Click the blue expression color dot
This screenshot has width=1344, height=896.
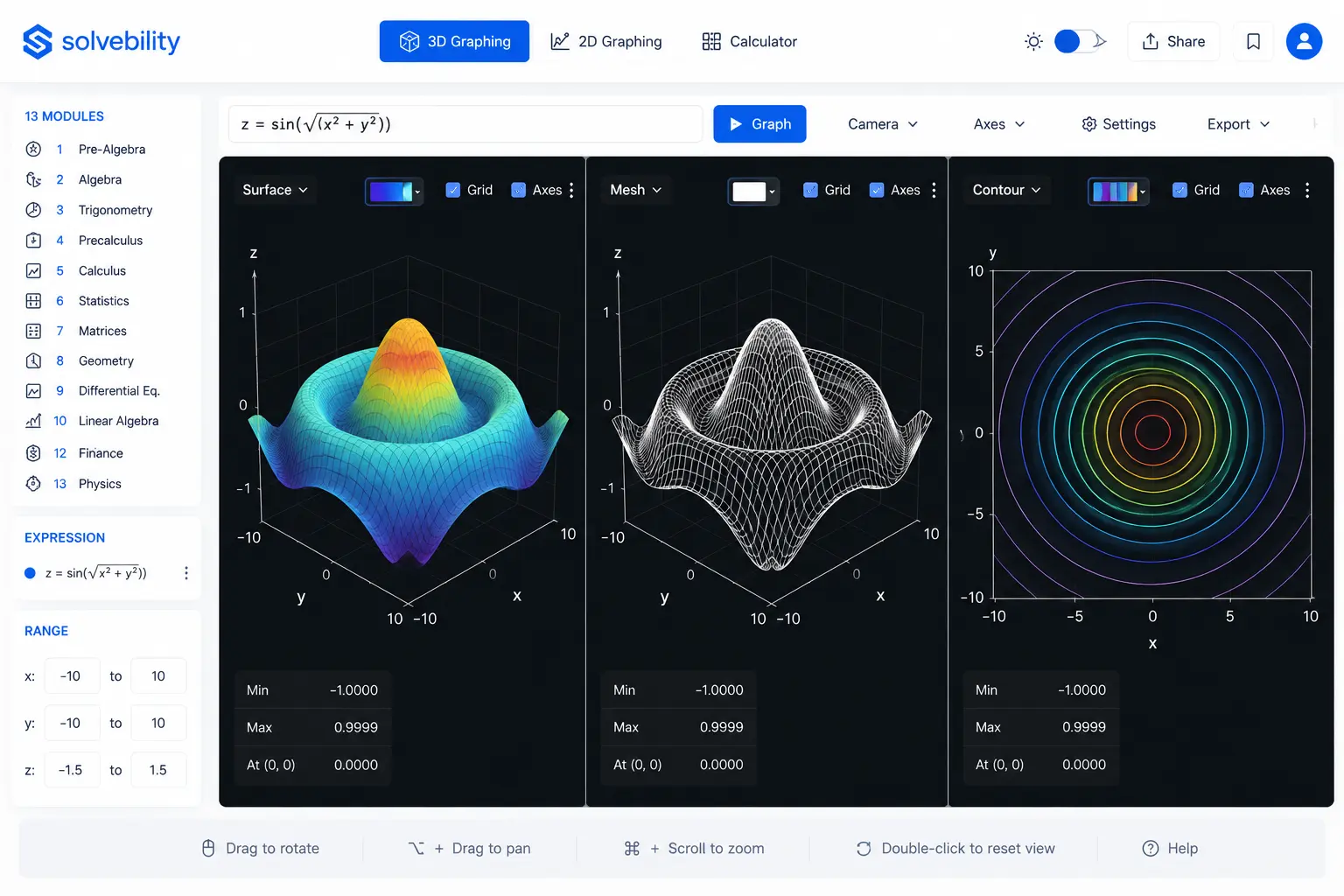[30, 573]
